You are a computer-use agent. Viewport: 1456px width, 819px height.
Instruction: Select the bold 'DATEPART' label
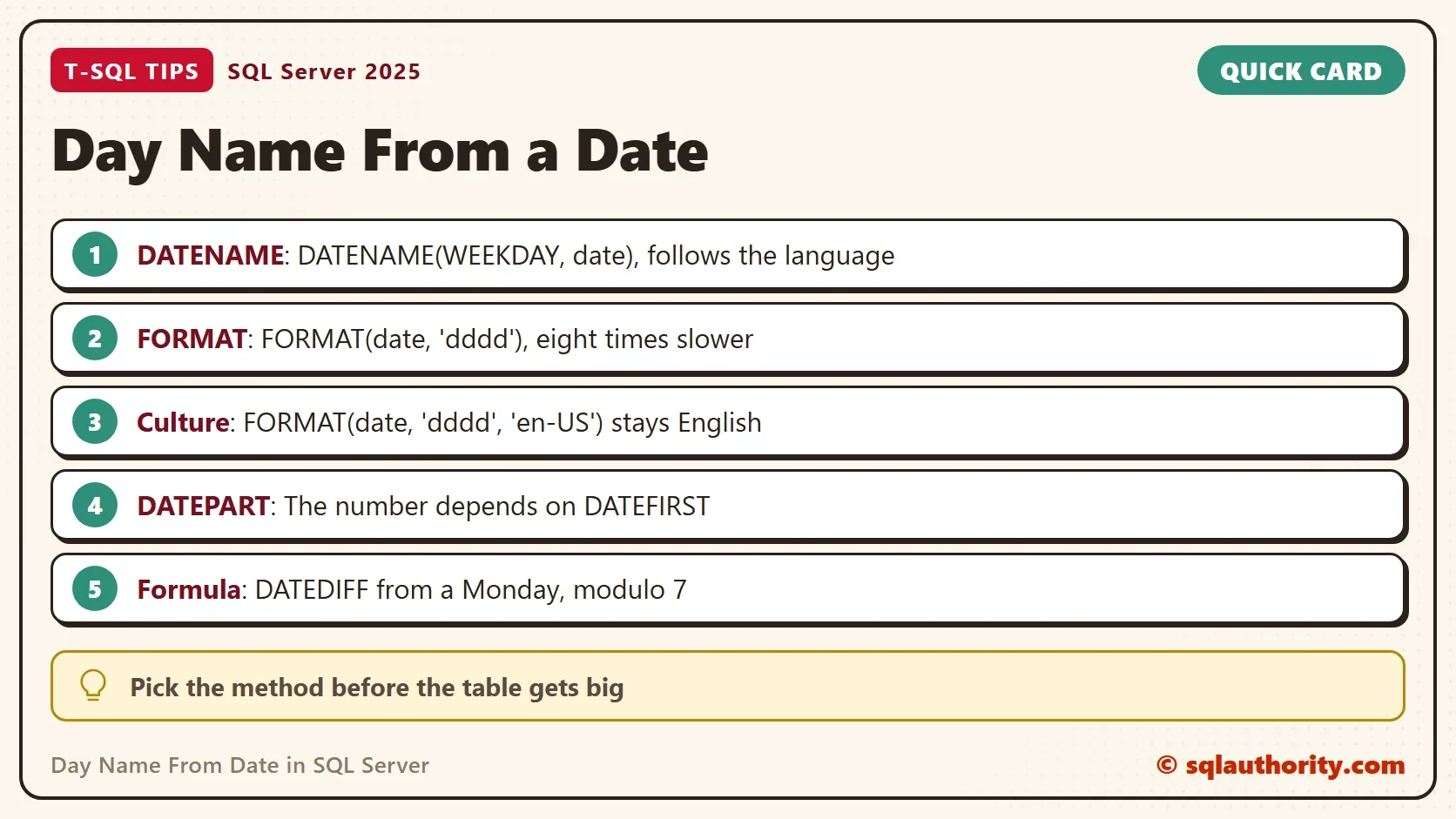point(204,506)
